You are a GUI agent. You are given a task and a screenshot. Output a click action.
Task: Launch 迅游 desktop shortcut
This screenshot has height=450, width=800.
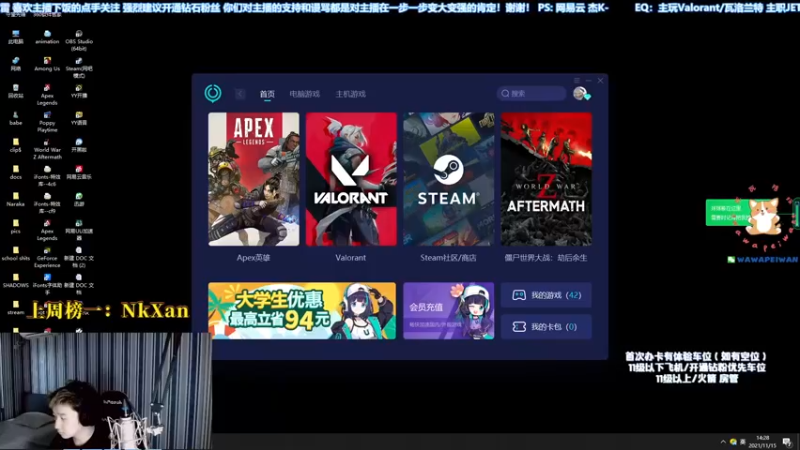click(79, 199)
